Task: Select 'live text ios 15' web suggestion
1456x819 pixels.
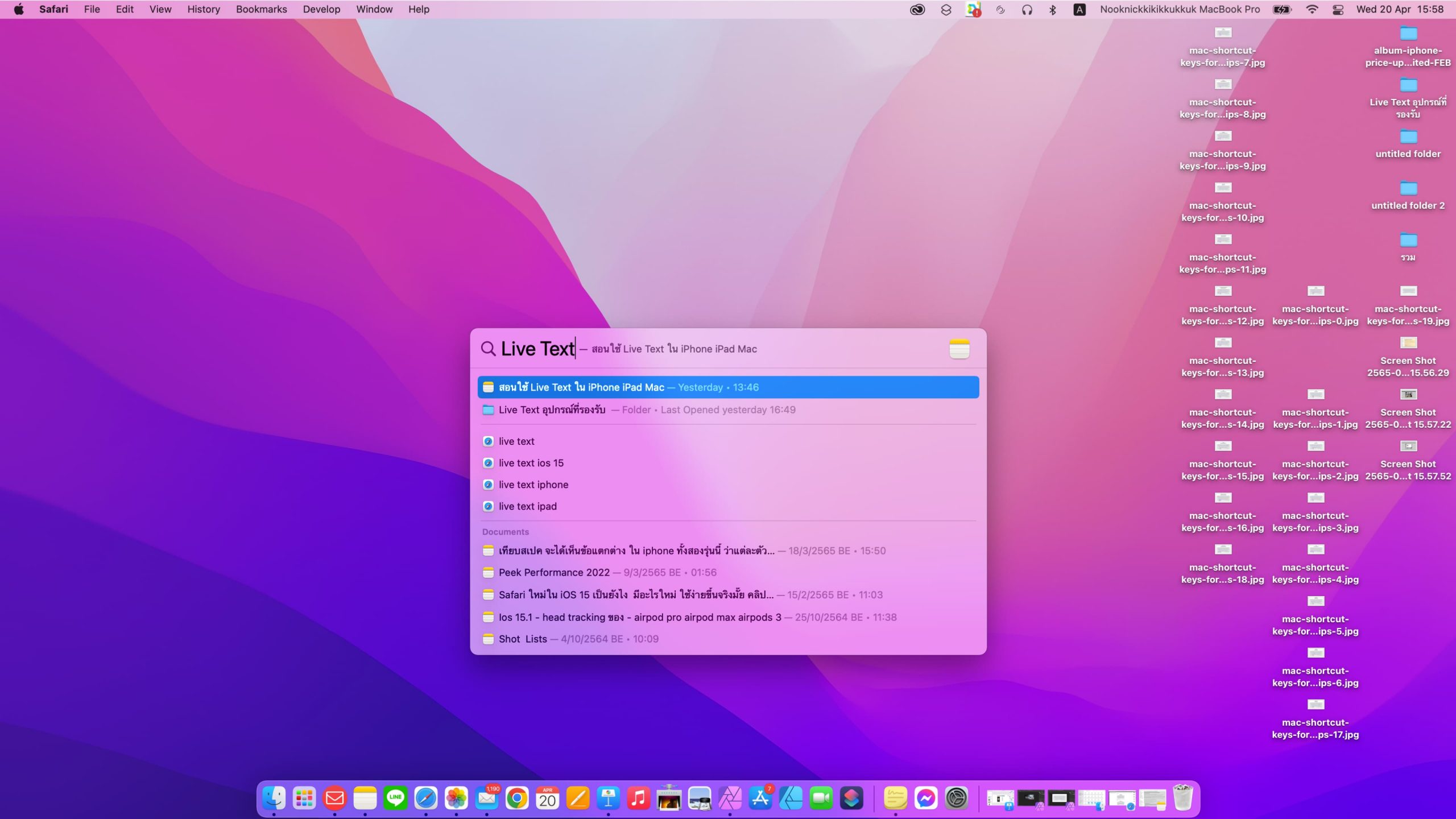Action: [x=531, y=463]
